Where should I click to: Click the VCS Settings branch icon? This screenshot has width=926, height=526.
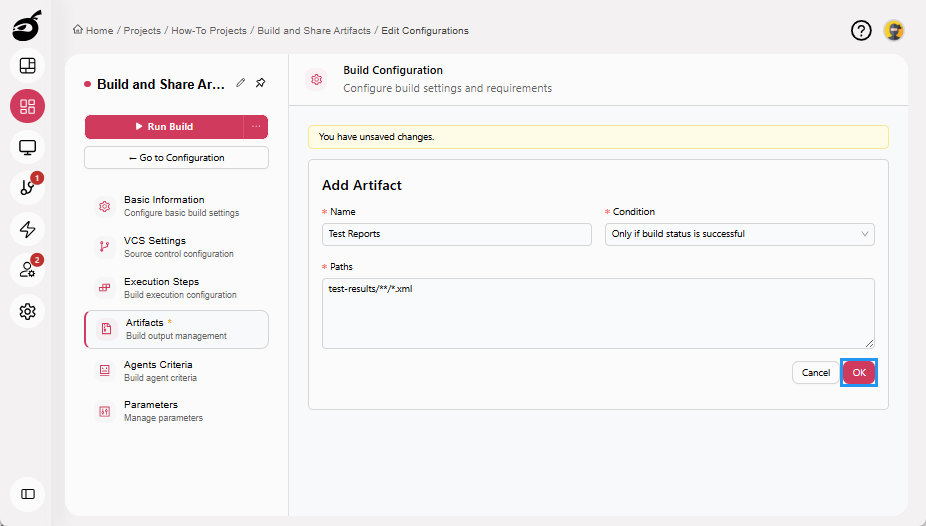click(x=105, y=247)
